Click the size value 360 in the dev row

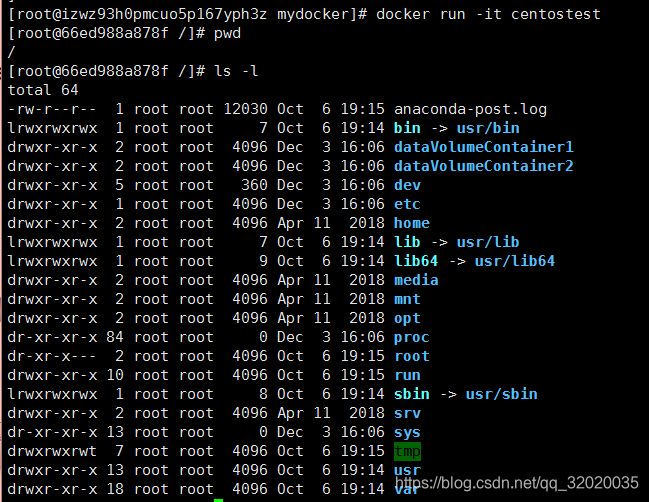coord(255,185)
